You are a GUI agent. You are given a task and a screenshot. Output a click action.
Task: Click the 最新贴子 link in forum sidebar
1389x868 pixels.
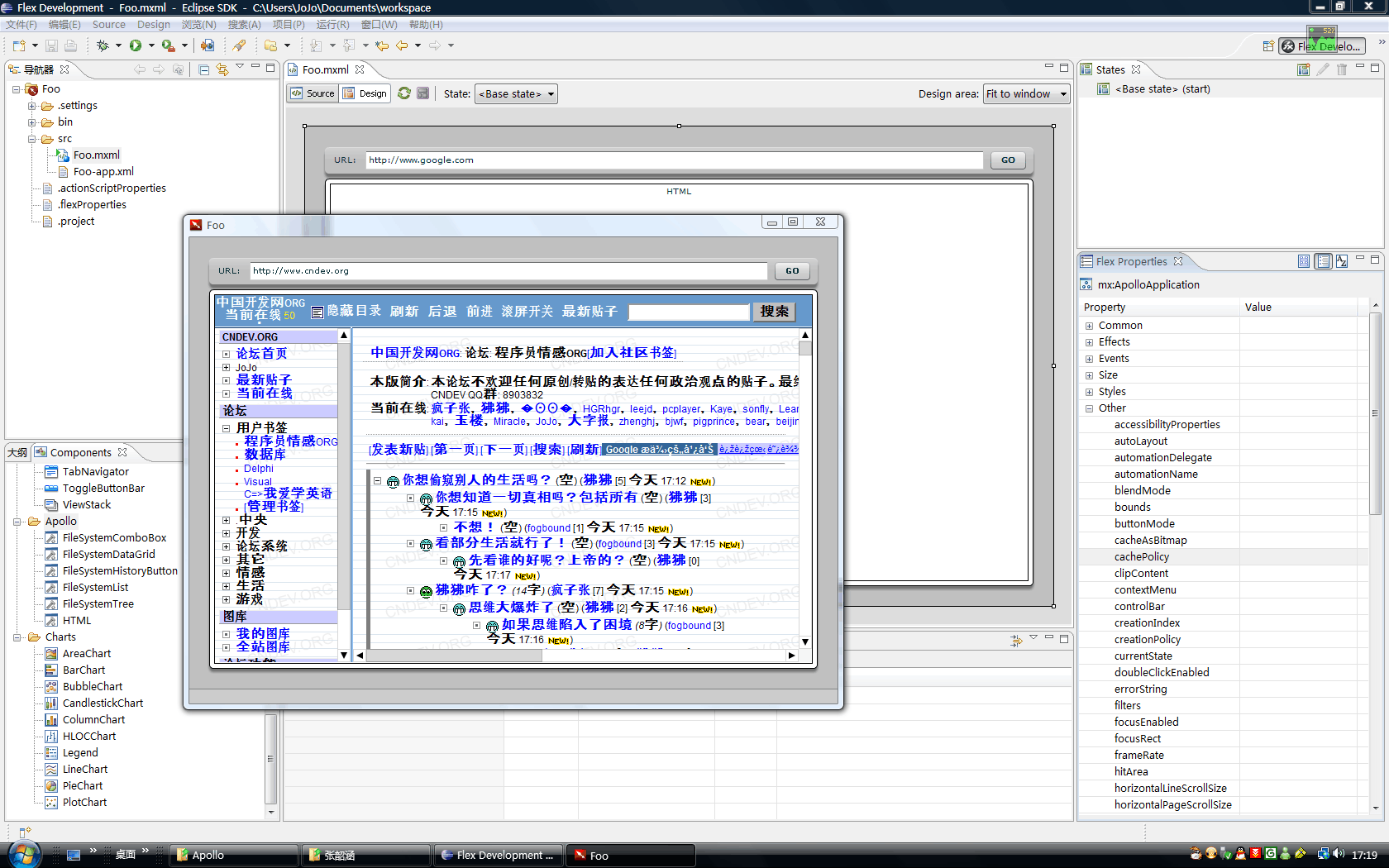[264, 380]
